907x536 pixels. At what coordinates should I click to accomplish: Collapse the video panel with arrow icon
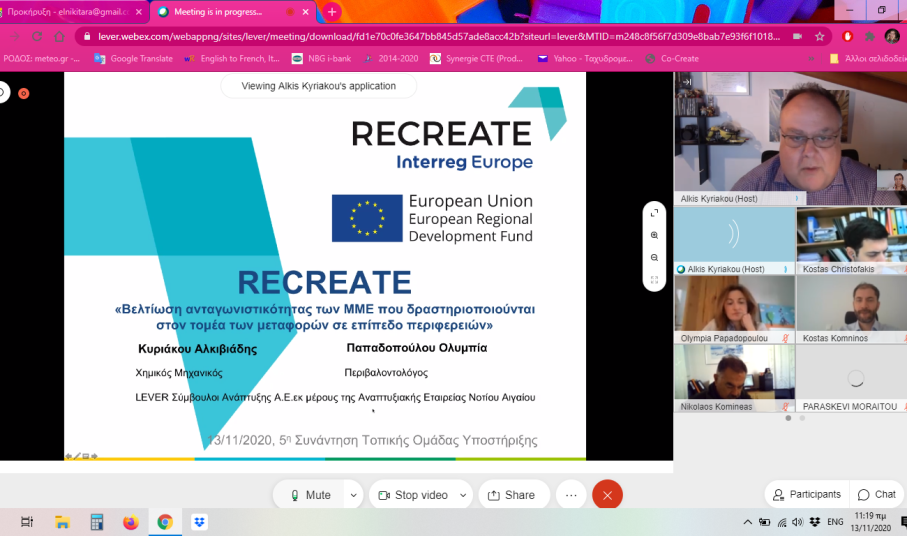click(x=687, y=82)
